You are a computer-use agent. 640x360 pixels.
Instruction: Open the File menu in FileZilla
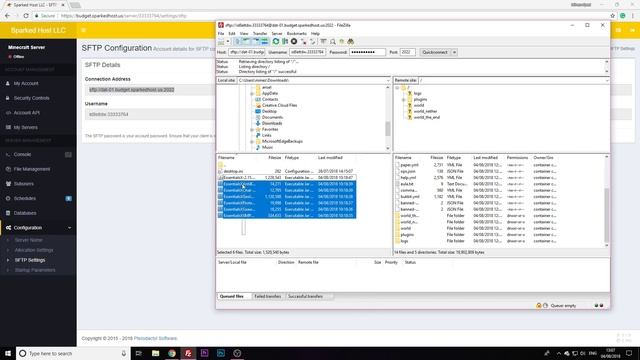221,33
